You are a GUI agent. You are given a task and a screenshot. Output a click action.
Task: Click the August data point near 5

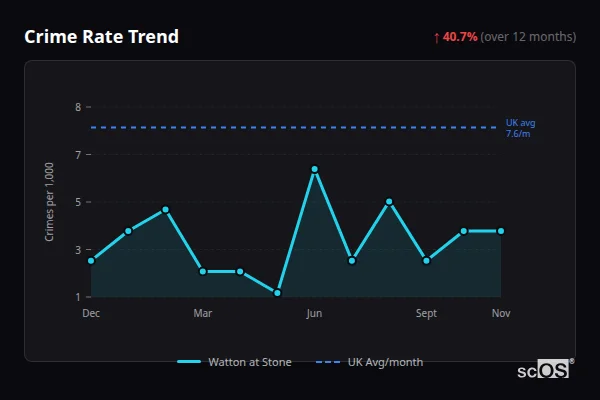(389, 202)
